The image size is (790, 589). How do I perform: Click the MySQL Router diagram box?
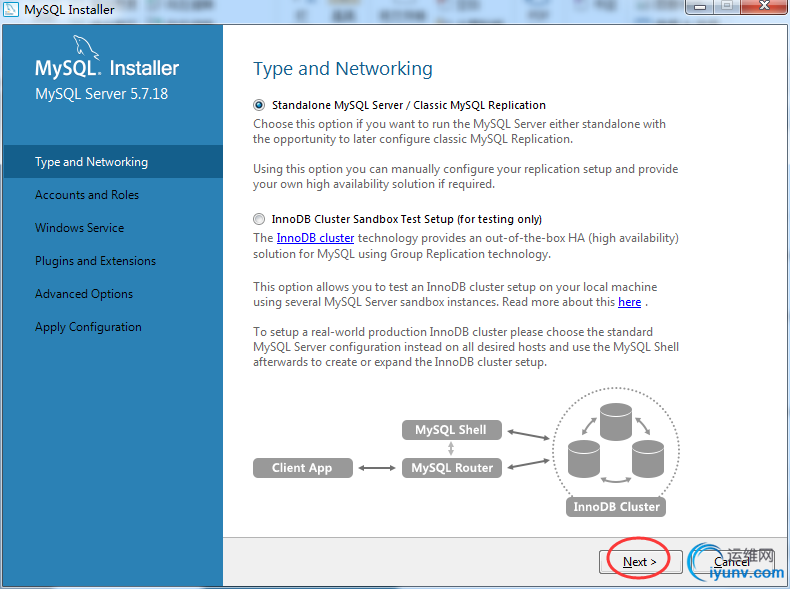451,468
